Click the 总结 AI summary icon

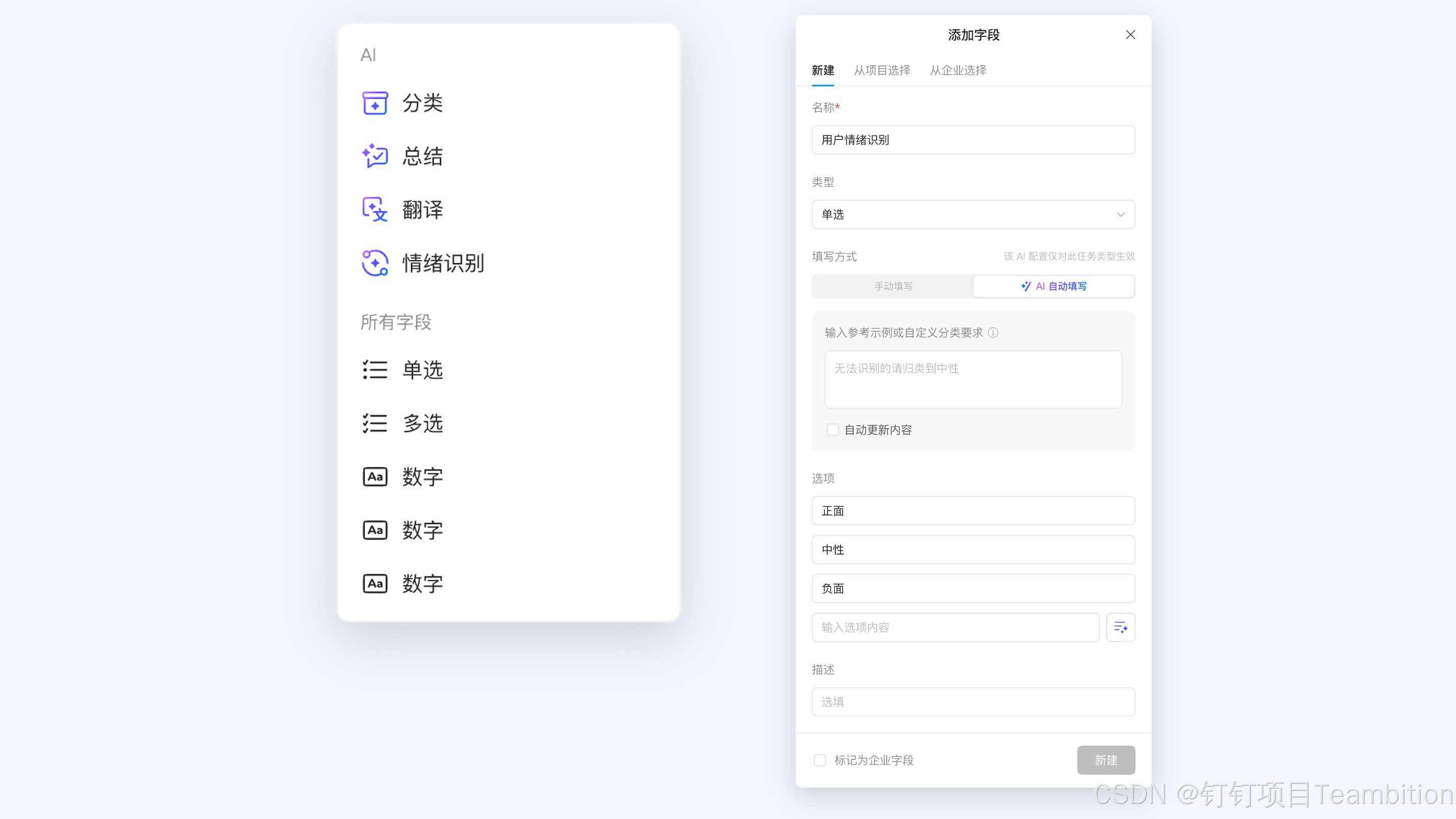point(374,156)
